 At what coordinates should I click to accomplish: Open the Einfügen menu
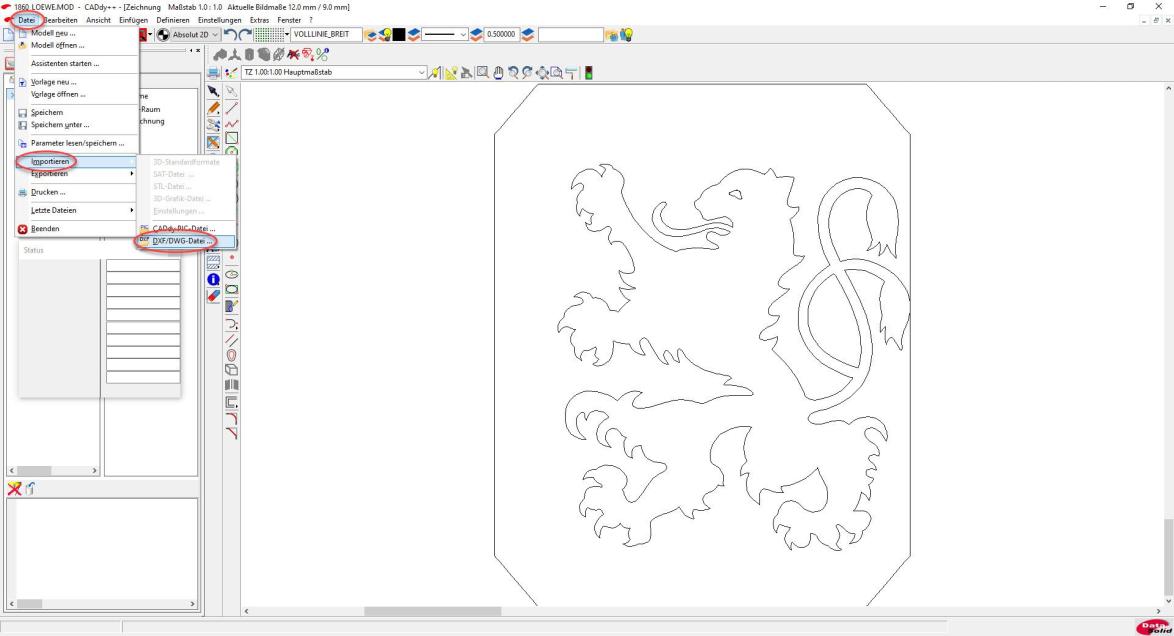(x=133, y=20)
